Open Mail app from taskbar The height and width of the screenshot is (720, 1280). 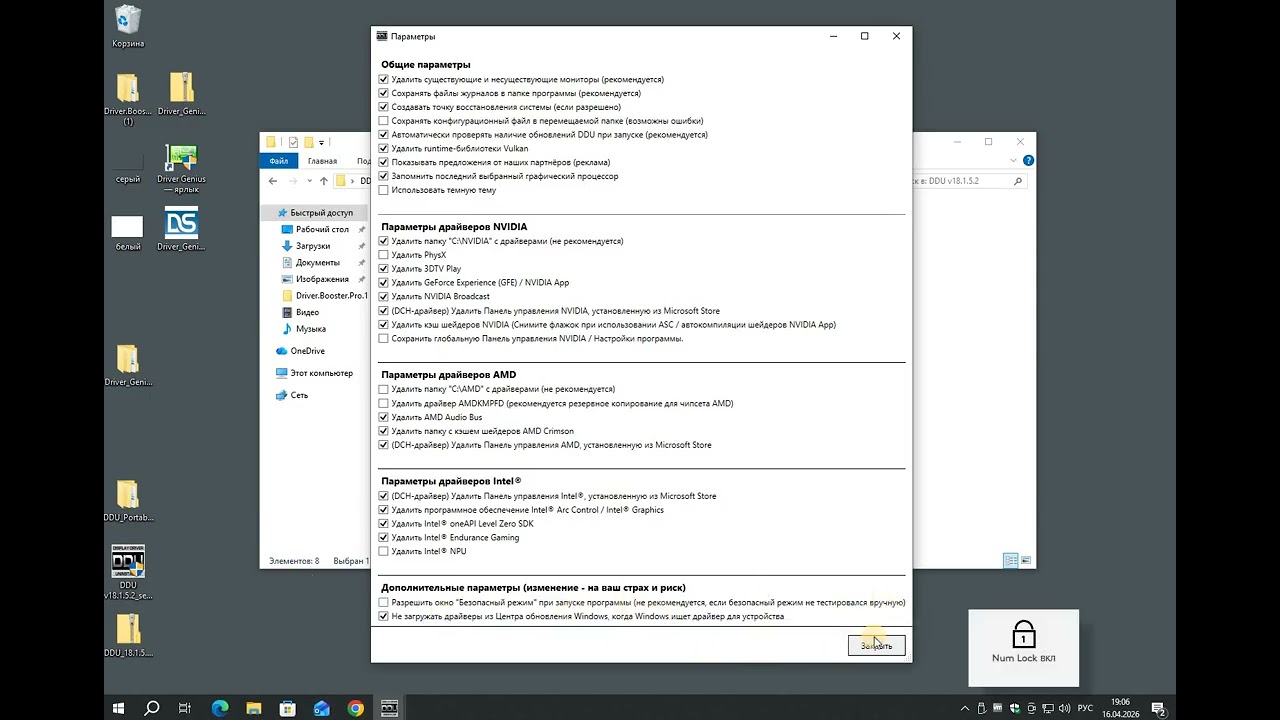pyautogui.click(x=322, y=708)
